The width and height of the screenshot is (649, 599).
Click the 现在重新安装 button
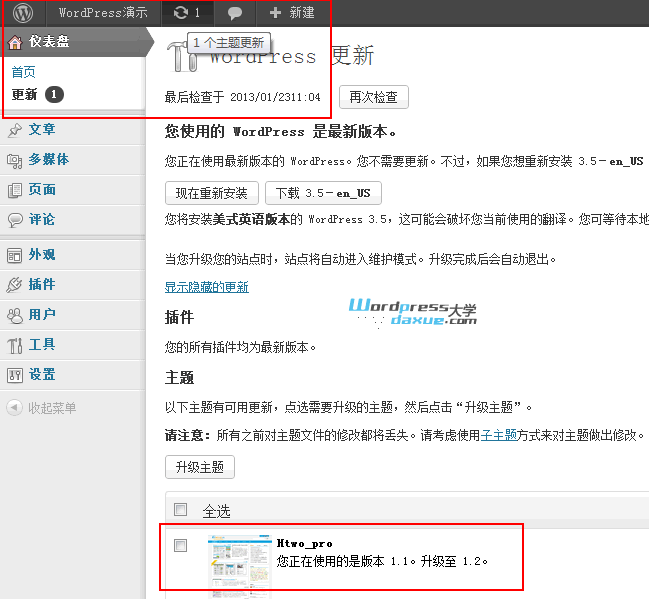(x=212, y=193)
